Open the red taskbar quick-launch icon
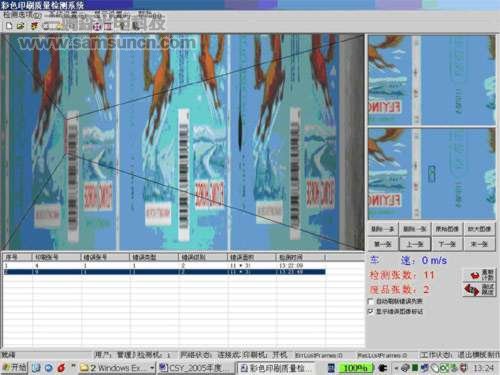This screenshot has height=375, width=500. (x=61, y=368)
